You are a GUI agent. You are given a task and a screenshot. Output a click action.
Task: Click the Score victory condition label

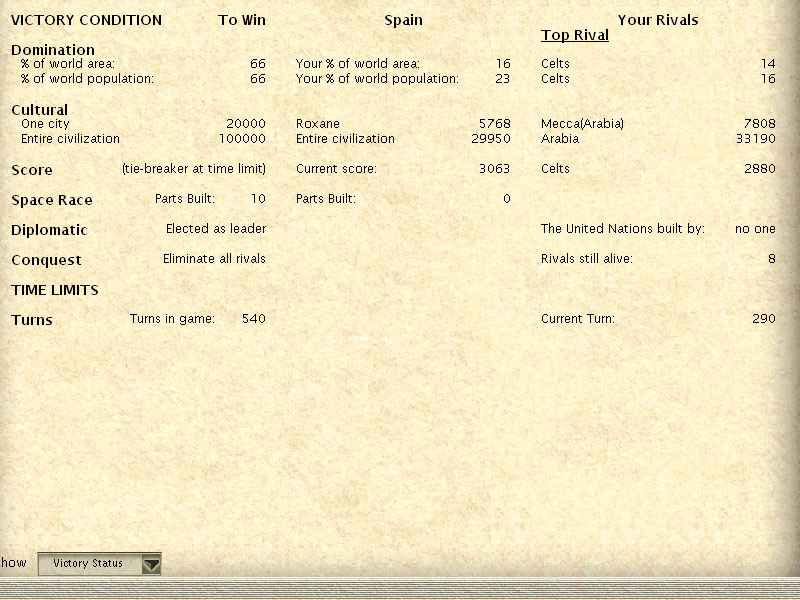(x=32, y=170)
